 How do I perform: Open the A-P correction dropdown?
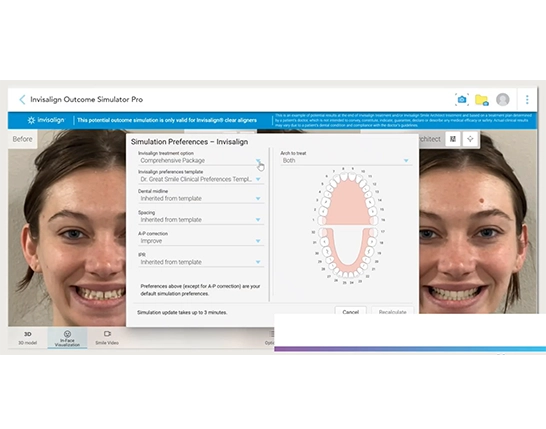tap(201, 241)
